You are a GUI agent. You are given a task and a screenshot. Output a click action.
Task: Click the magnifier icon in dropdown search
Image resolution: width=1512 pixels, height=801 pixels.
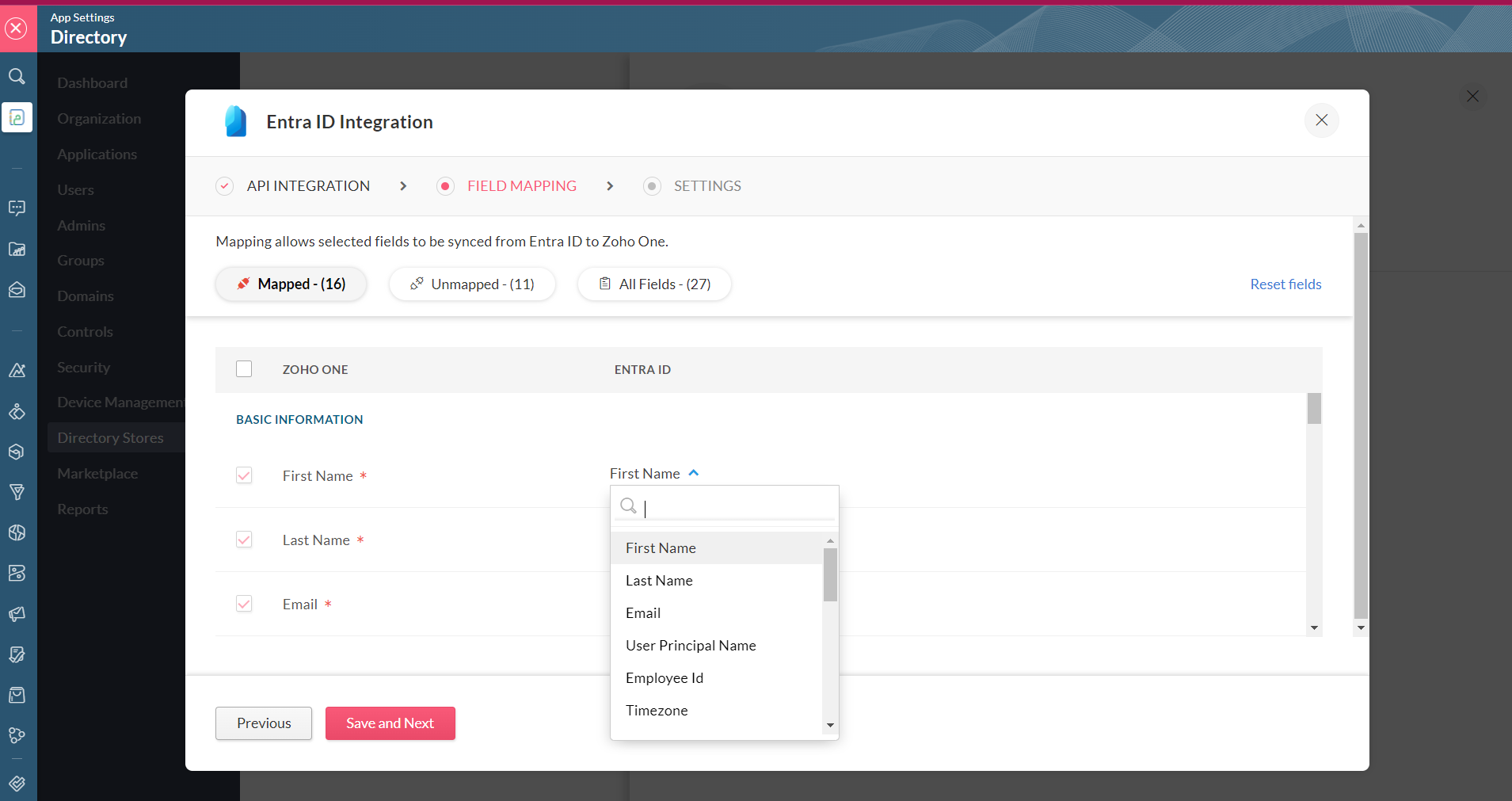pos(628,505)
